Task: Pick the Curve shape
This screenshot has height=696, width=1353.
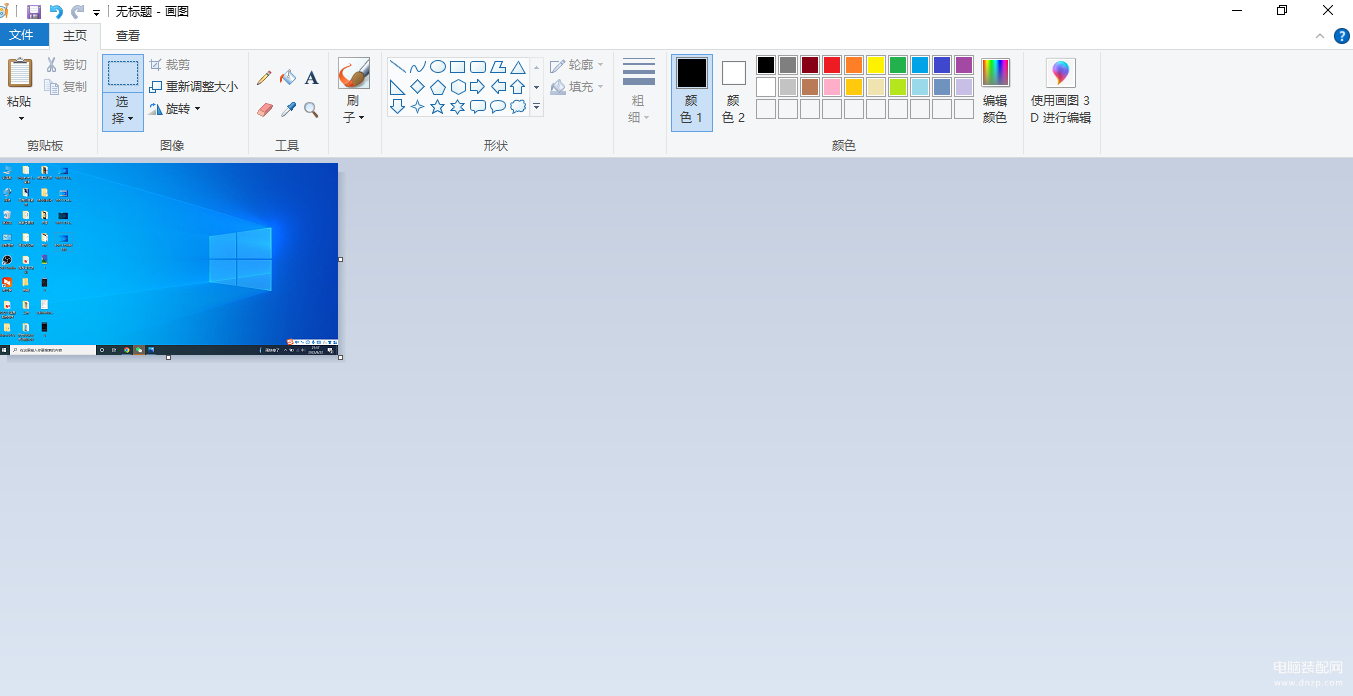Action: (x=417, y=67)
